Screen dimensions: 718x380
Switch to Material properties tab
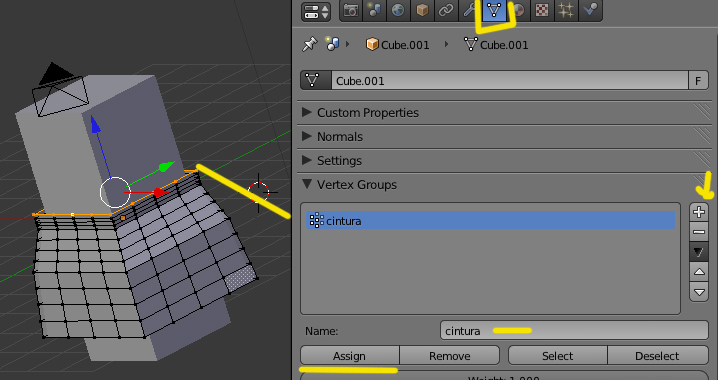518,11
